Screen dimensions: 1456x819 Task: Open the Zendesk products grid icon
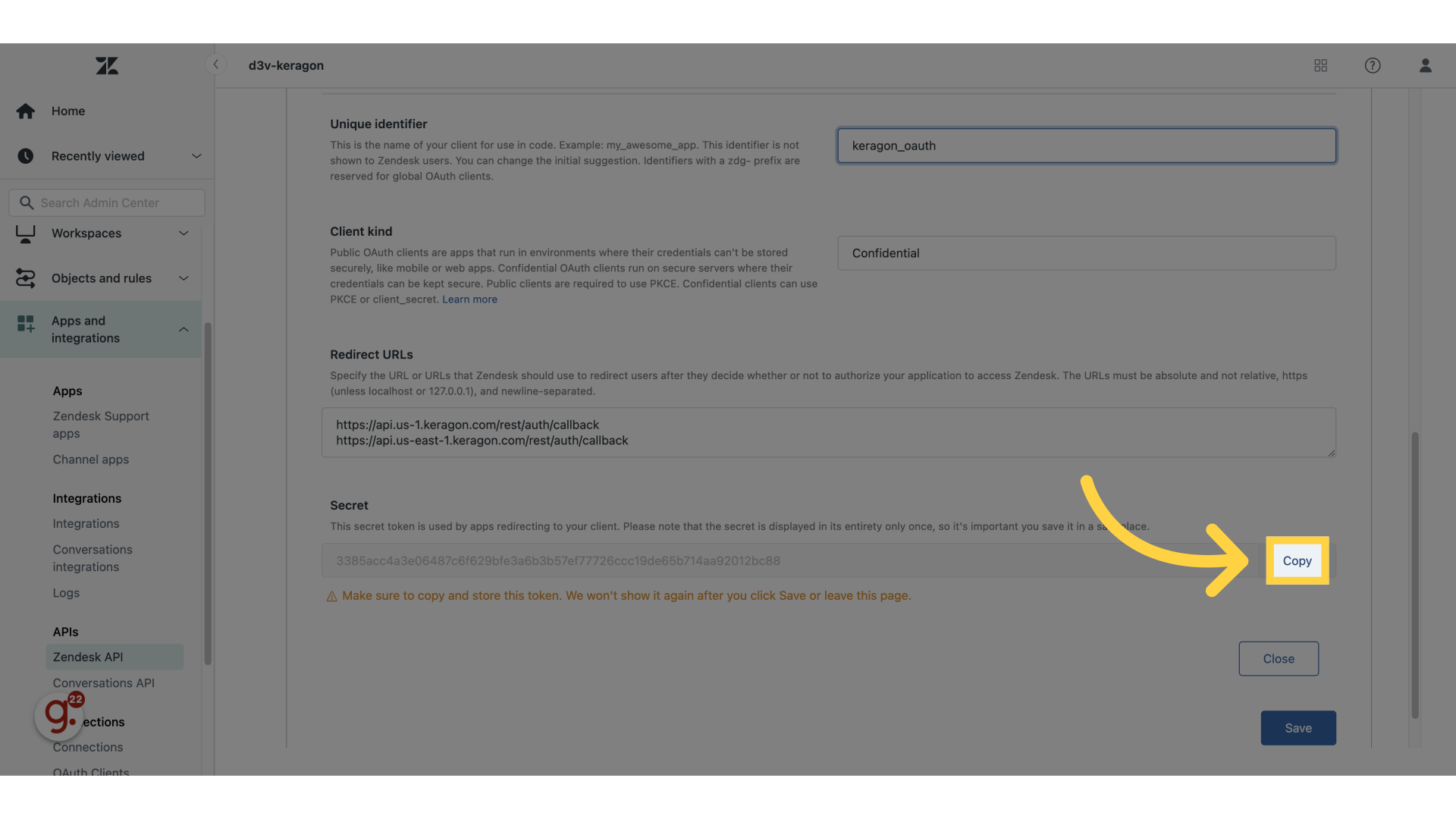1320,66
